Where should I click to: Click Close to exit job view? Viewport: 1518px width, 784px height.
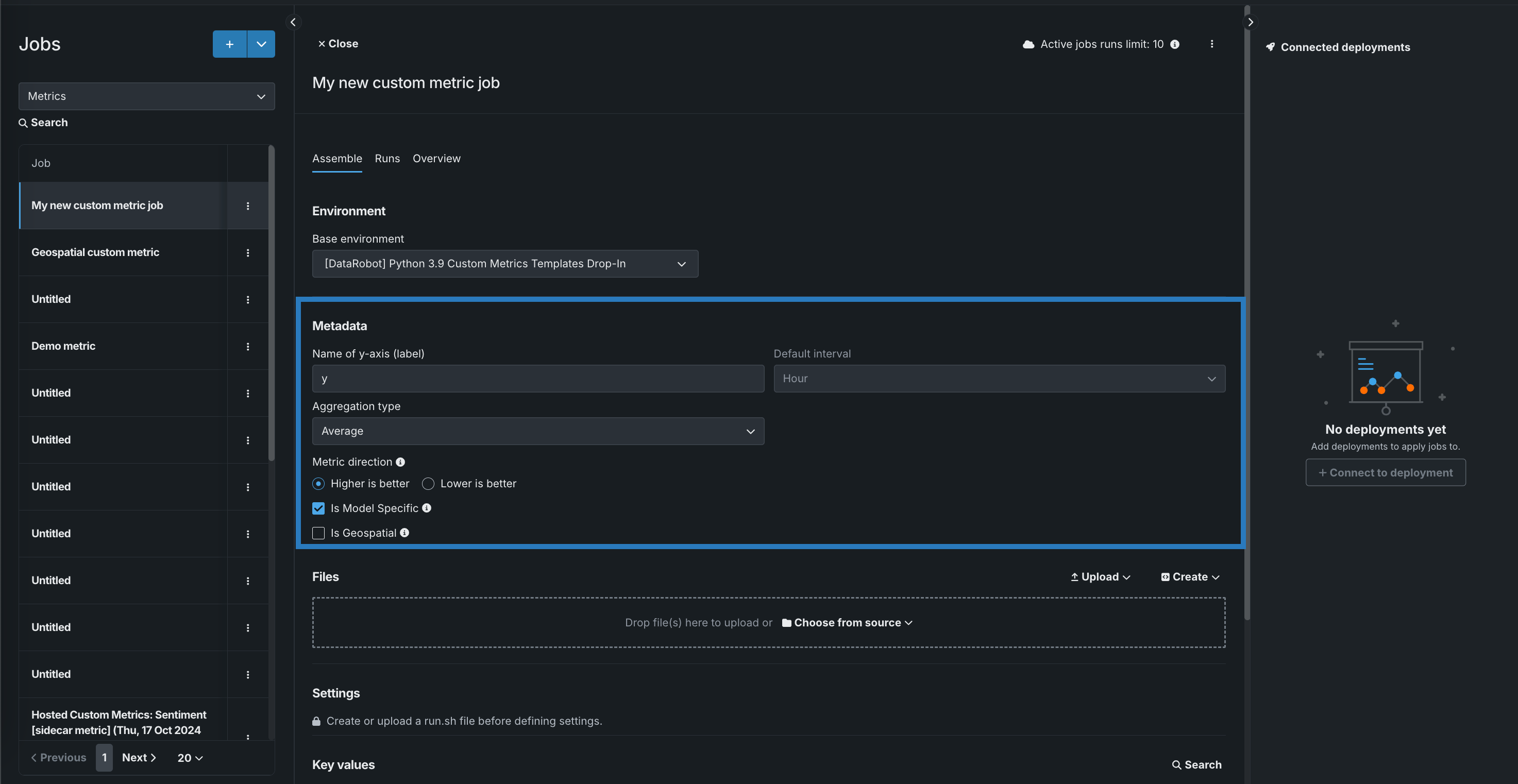338,44
